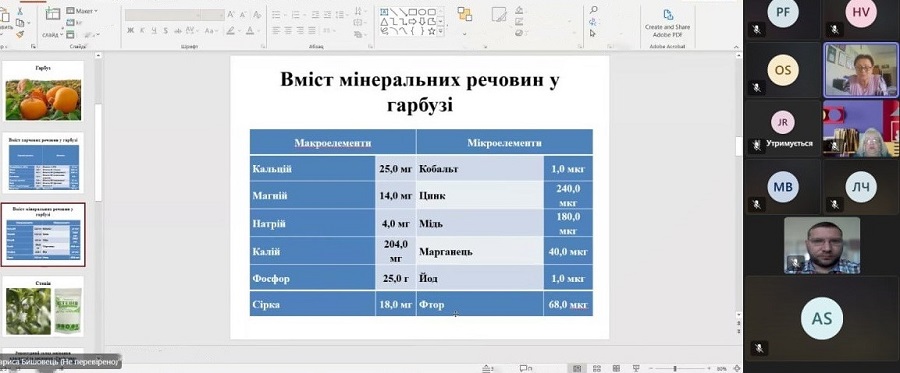Click the Cut scissors icon

click(x=20, y=11)
